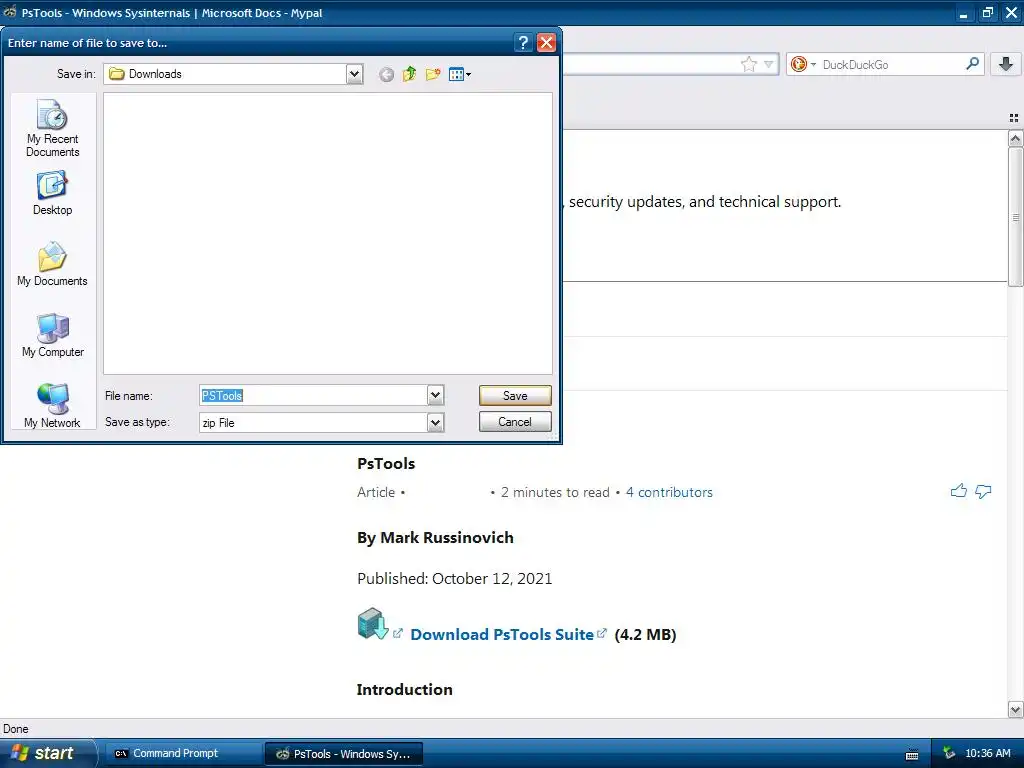
Task: Click the Done status bar text
Action: [x=16, y=729]
